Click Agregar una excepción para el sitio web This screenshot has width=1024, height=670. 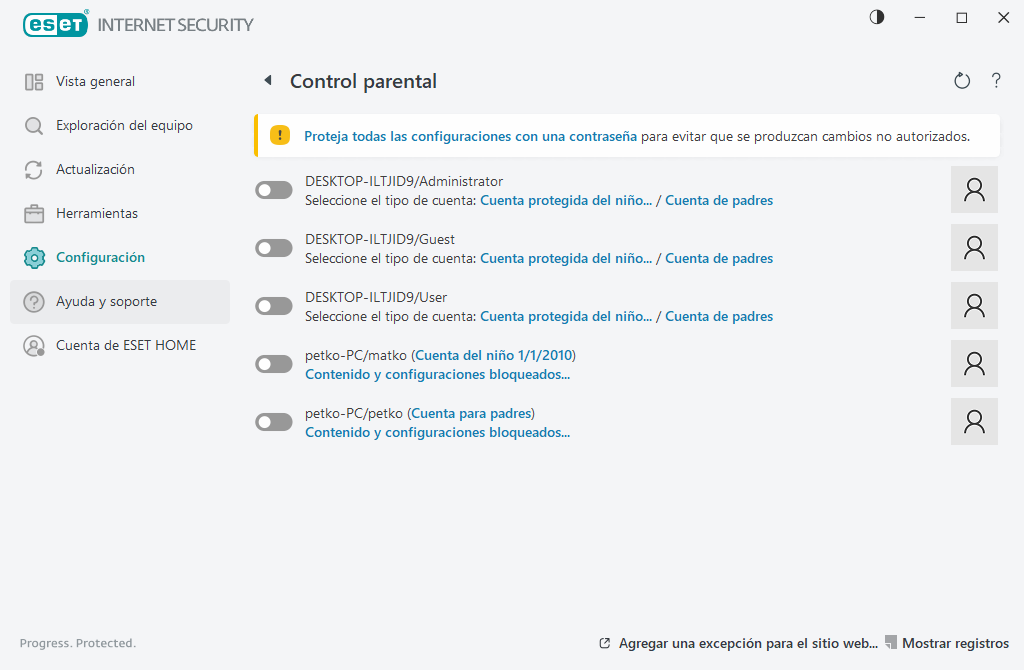[x=748, y=643]
